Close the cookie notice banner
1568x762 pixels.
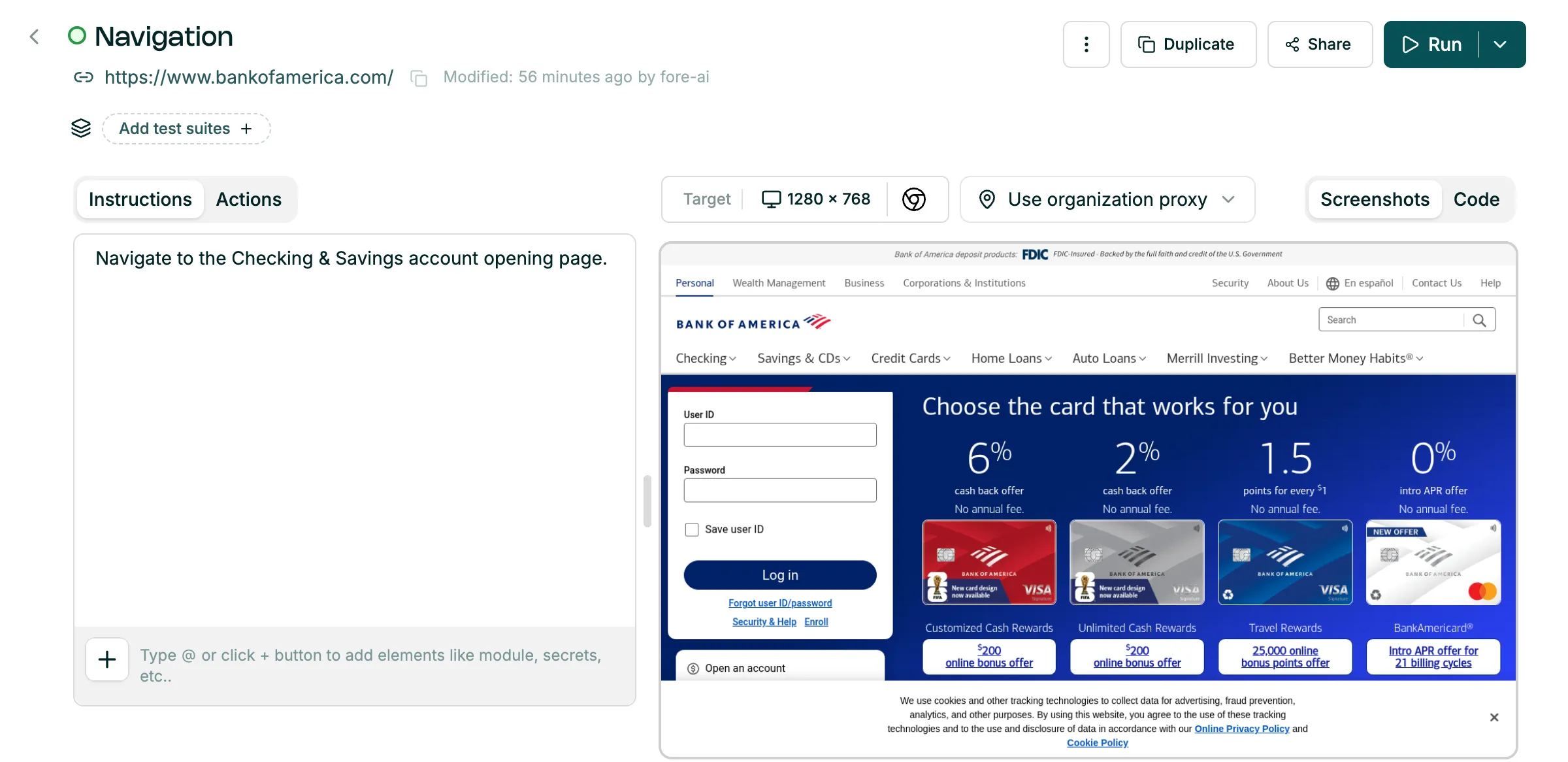pos(1494,718)
